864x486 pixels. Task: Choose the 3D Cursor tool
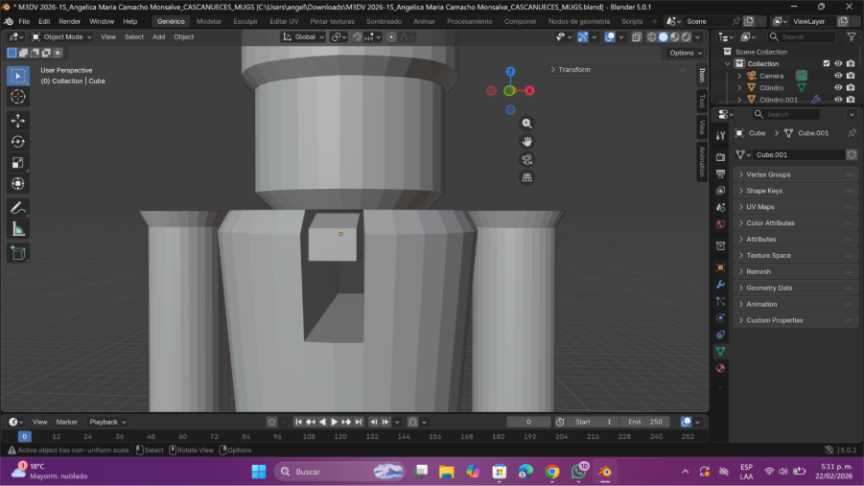click(18, 97)
